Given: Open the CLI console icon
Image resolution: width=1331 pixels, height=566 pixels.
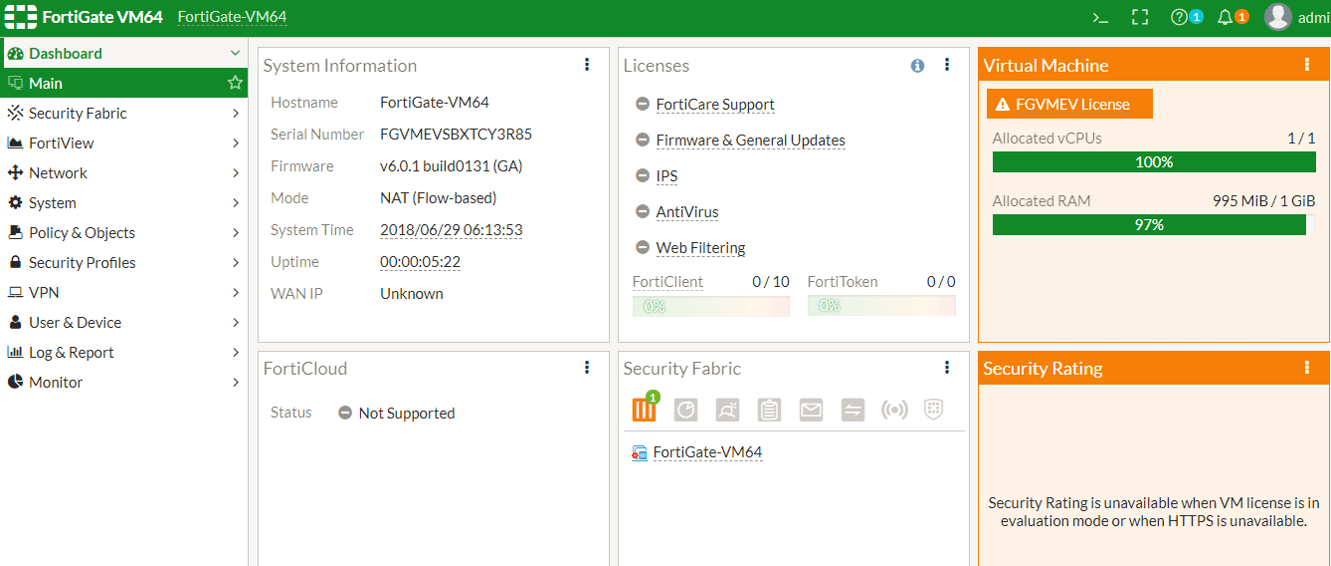Looking at the screenshot, I should (1100, 17).
